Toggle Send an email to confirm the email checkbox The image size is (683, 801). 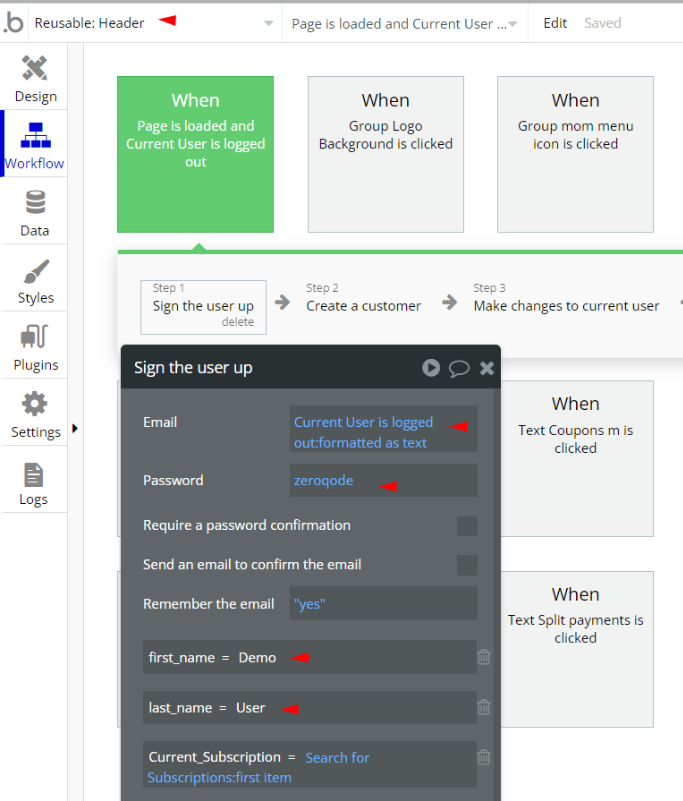pos(467,565)
